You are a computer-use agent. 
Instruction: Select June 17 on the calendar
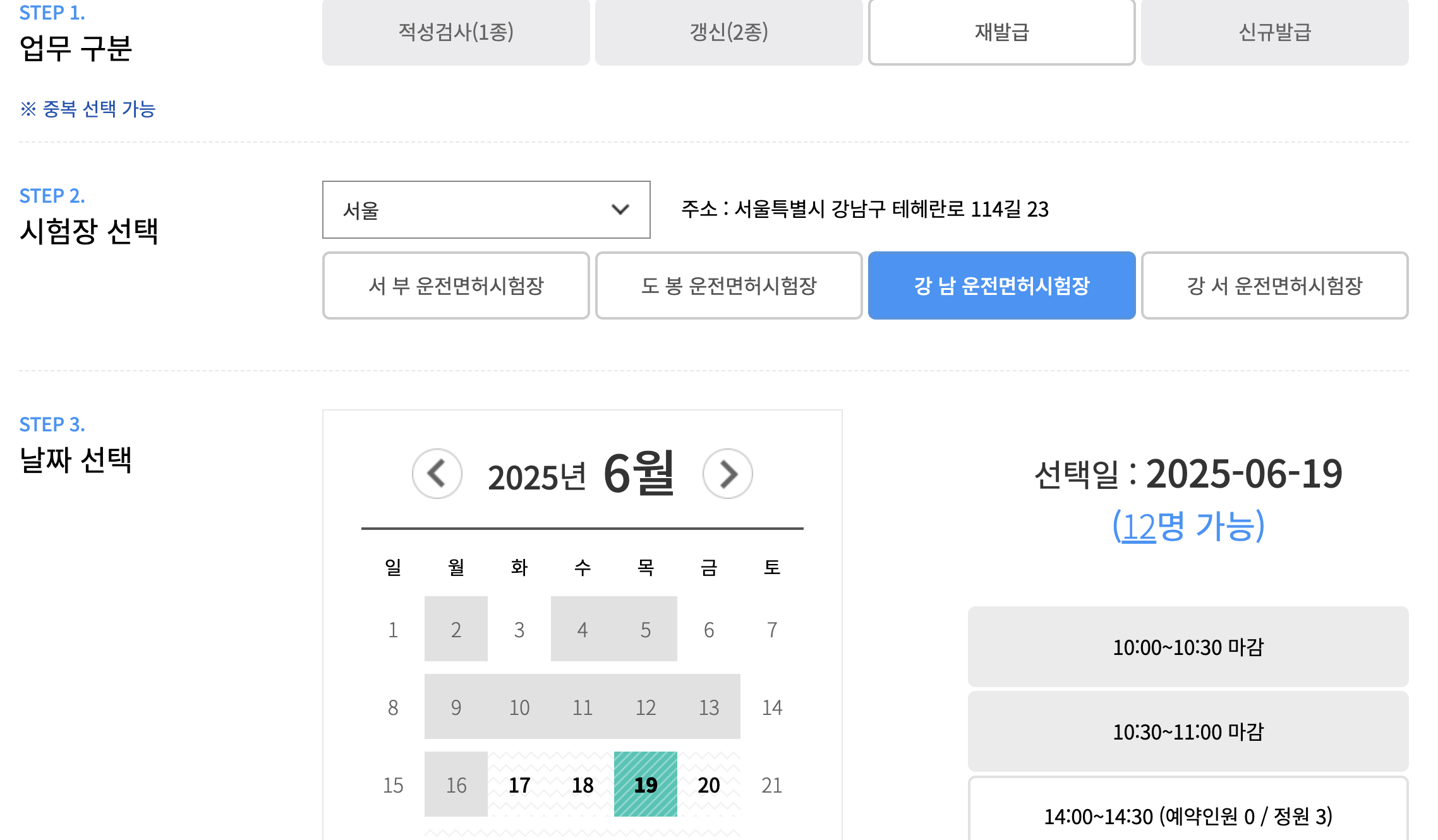click(x=519, y=785)
